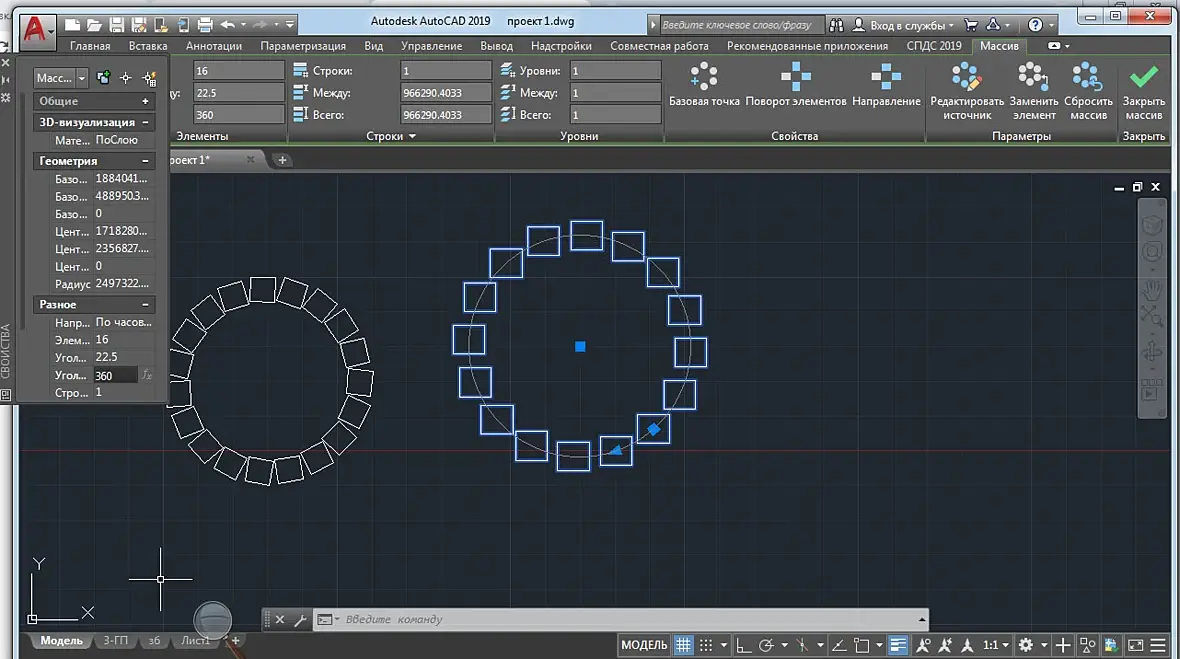Click the Базовая точка array icon
This screenshot has height=659, width=1180.
704,76
